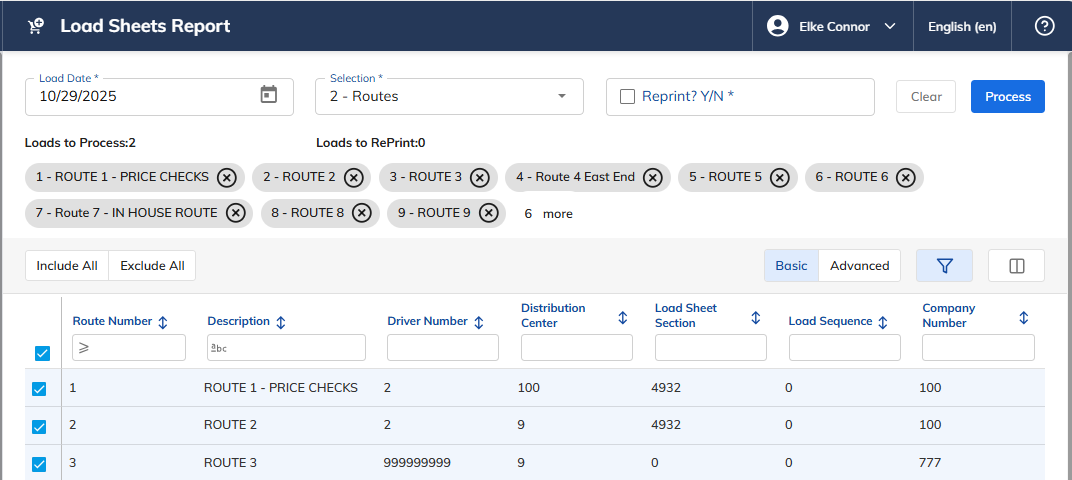This screenshot has width=1072, height=480.
Task: Expand the Elke Connor user menu chevron
Action: point(889,27)
